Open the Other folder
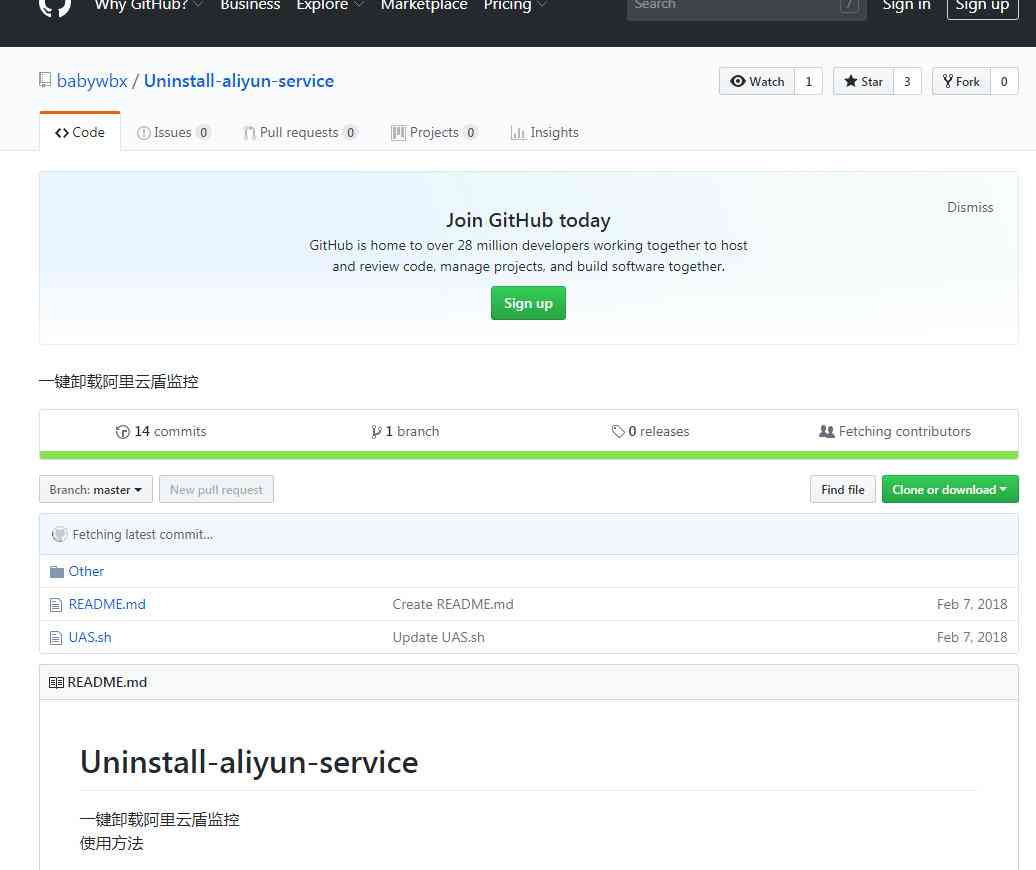Screen dimensions: 1036x870 click(x=86, y=571)
